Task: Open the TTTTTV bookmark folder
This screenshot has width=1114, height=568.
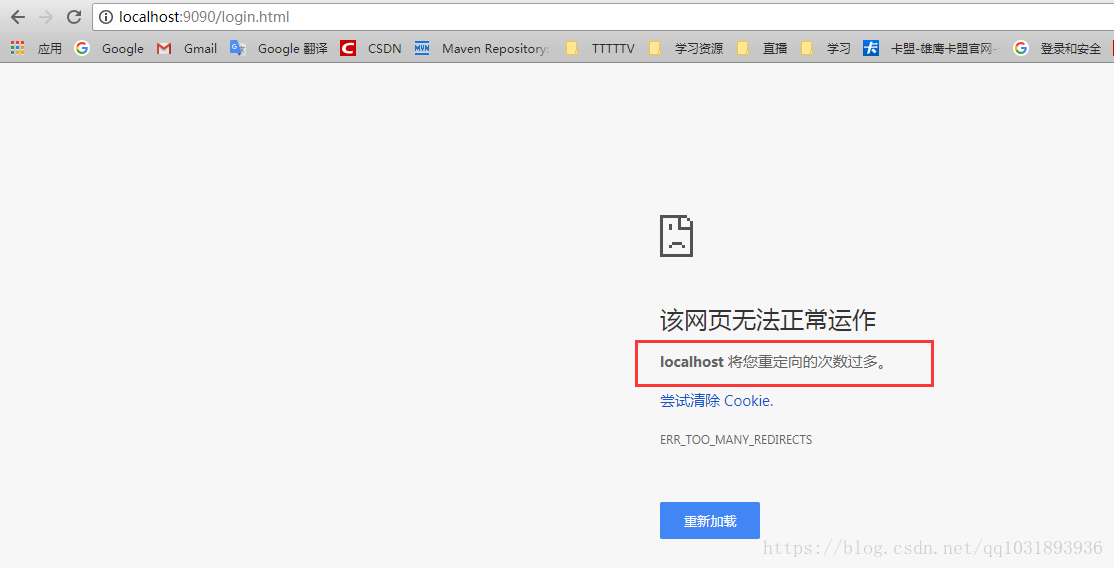Action: 613,48
